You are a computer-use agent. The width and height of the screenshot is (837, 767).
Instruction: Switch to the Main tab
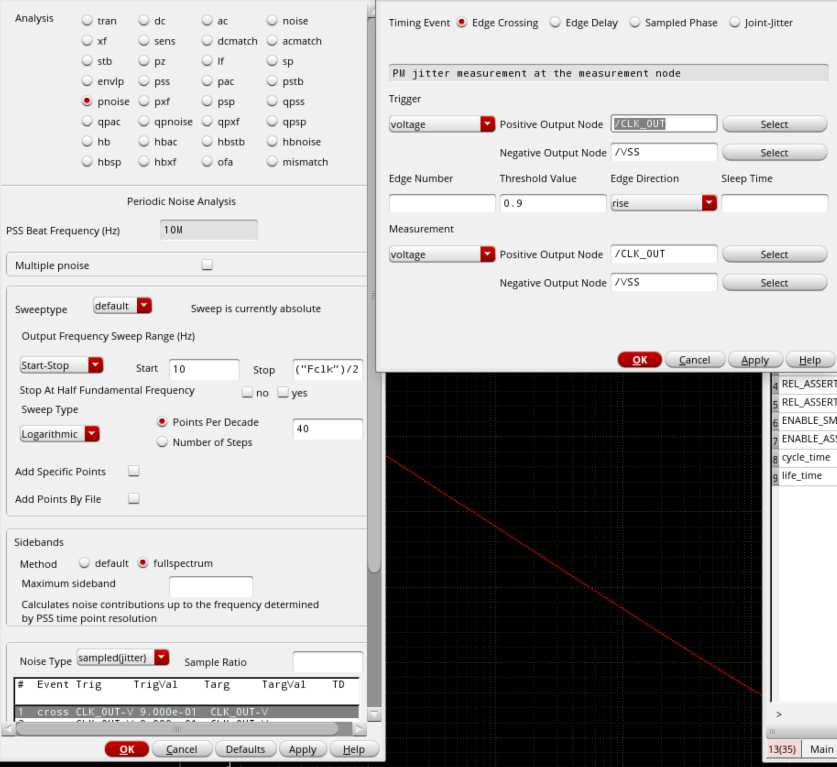[x=821, y=749]
